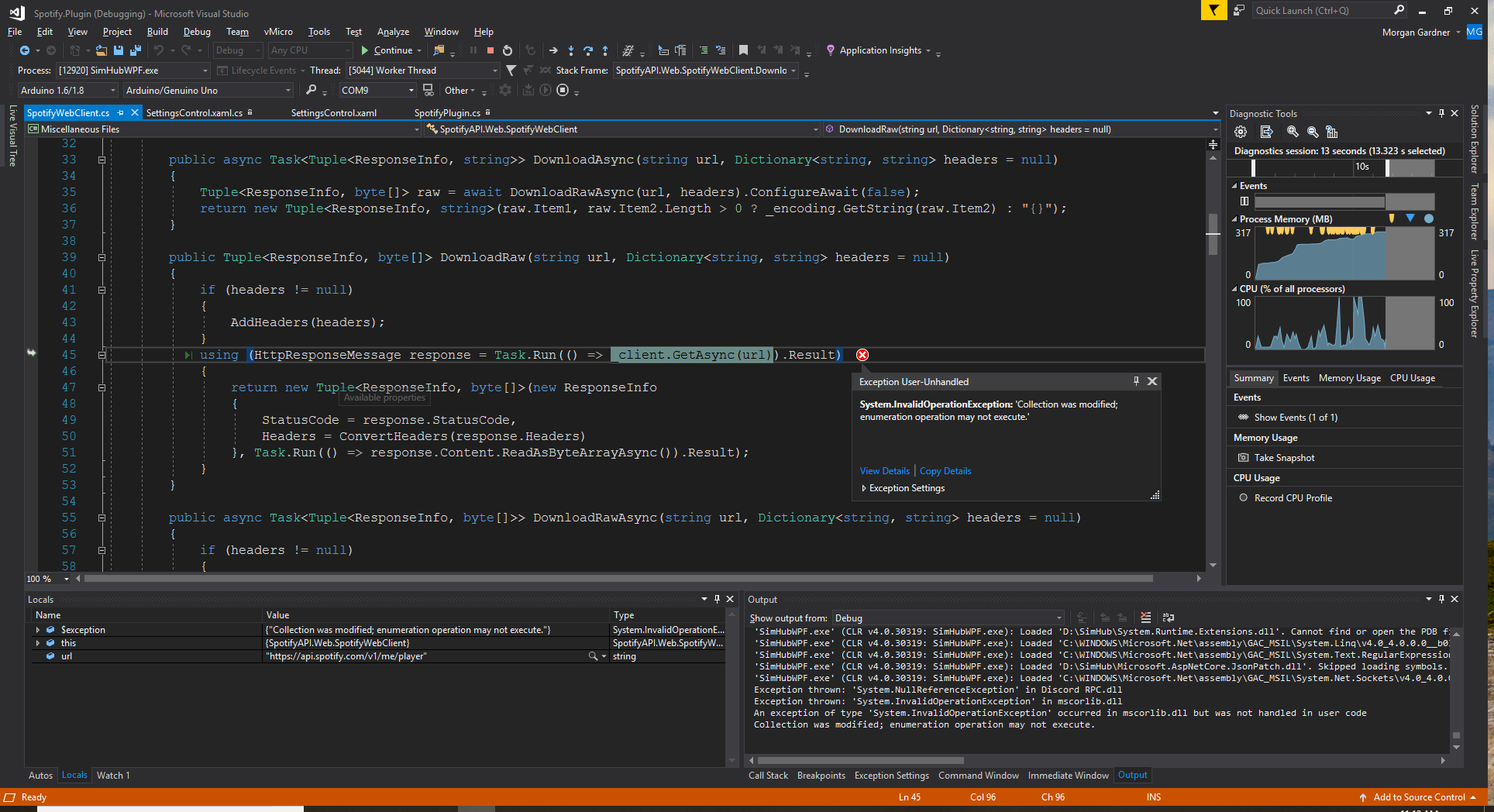Click the Navigate Backward icon
Screen dimensions: 1494x812
click(x=25, y=50)
